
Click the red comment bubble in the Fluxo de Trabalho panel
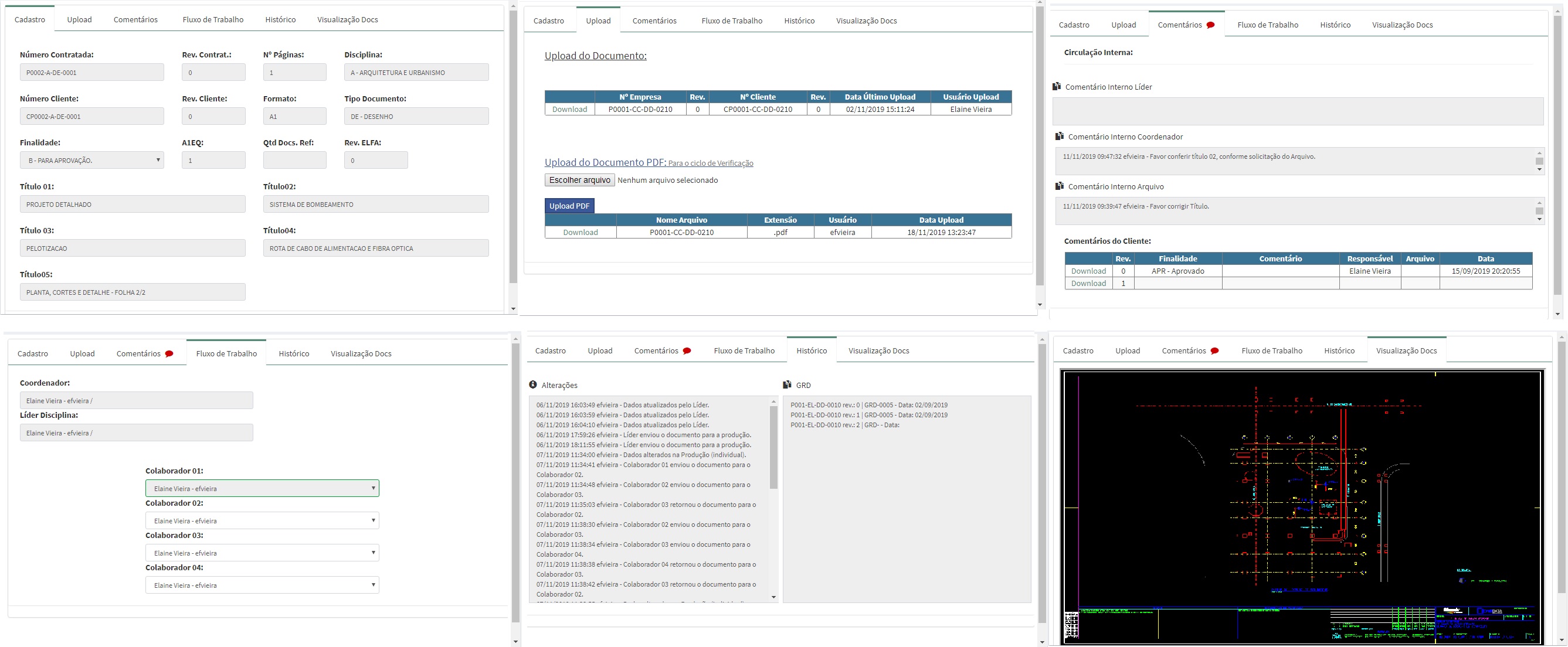[169, 354]
